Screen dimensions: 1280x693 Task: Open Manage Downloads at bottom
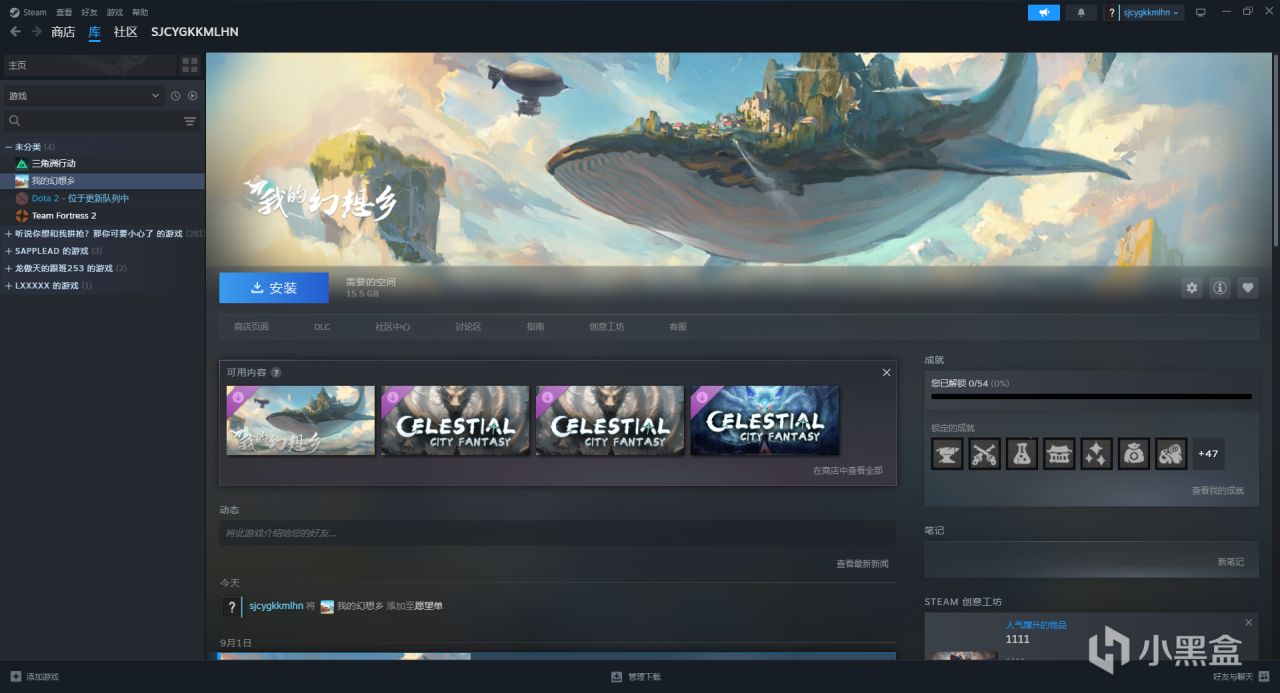[636, 677]
